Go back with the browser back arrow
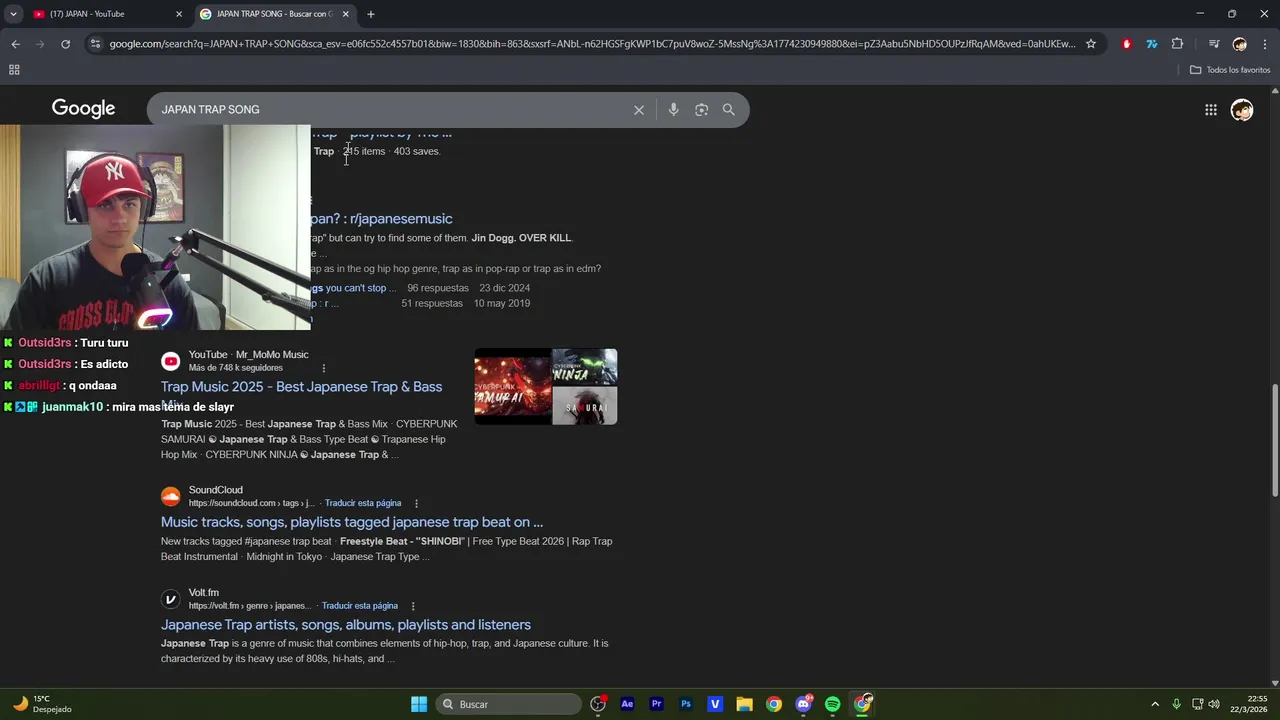Image resolution: width=1280 pixels, height=720 pixels. click(15, 44)
